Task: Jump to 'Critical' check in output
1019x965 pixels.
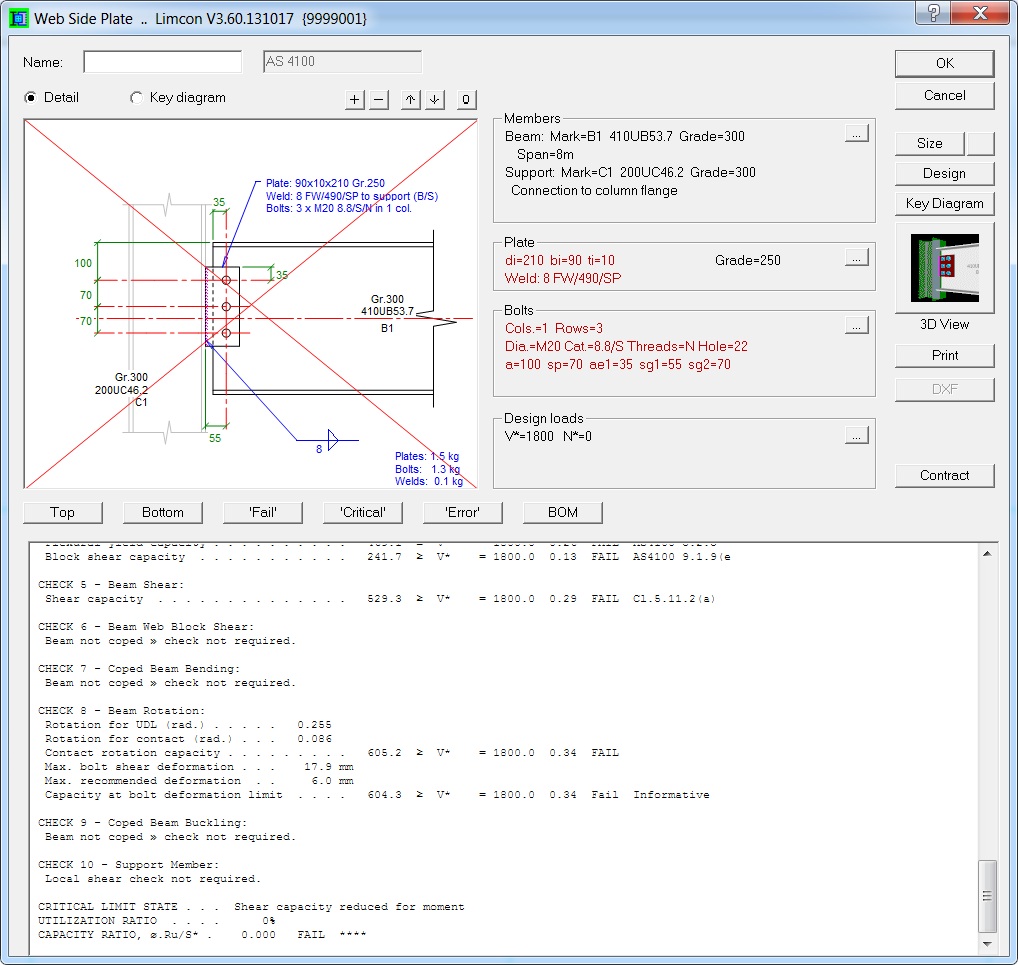Action: 363,512
